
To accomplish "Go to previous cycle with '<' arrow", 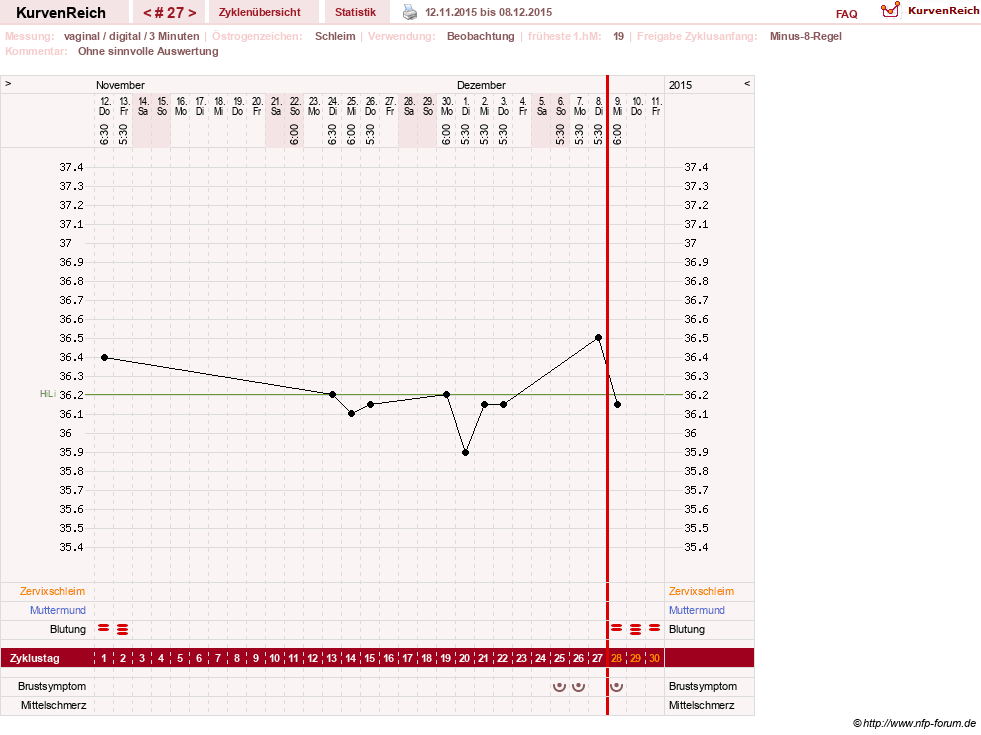I will pos(147,13).
